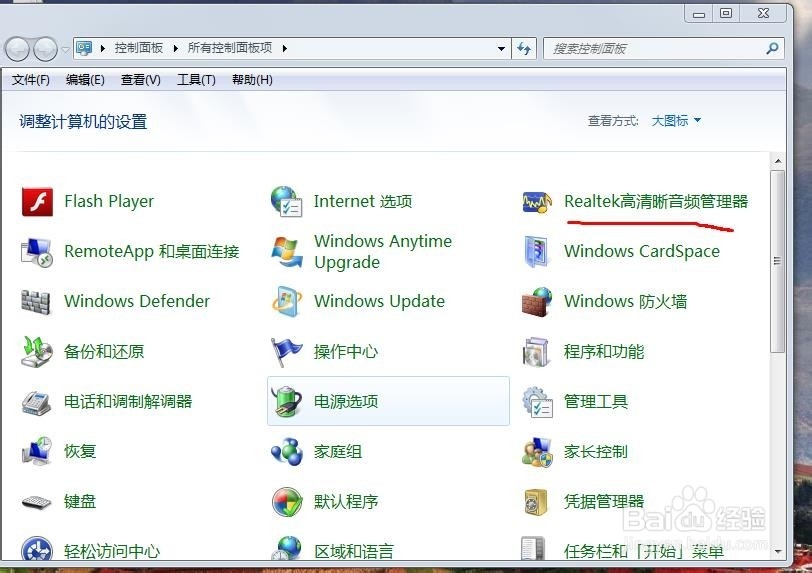Open the address bar history dropdown arrow
Image resolution: width=812 pixels, height=573 pixels.
(501, 49)
